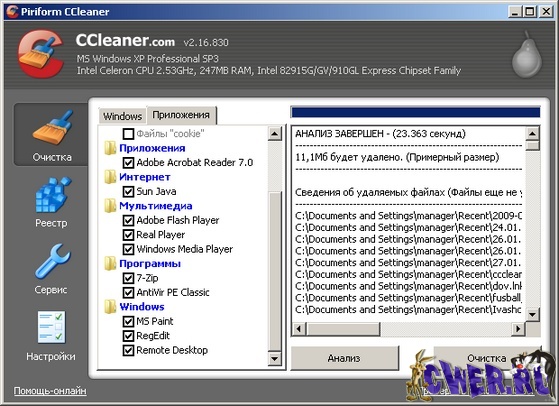Image resolution: width=559 pixels, height=406 pixels.
Task: Uncheck the Sun Java checkbox
Action: pos(128,191)
